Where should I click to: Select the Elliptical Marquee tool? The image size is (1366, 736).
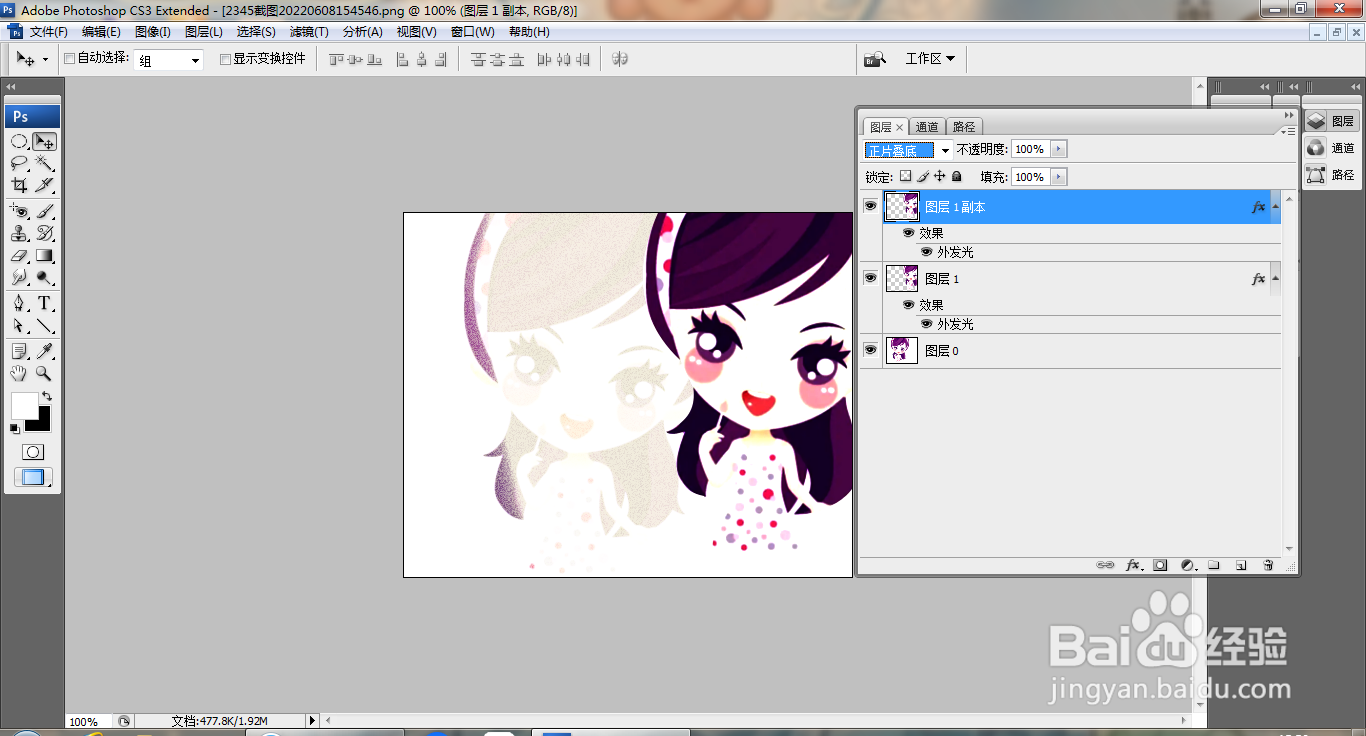click(19, 142)
